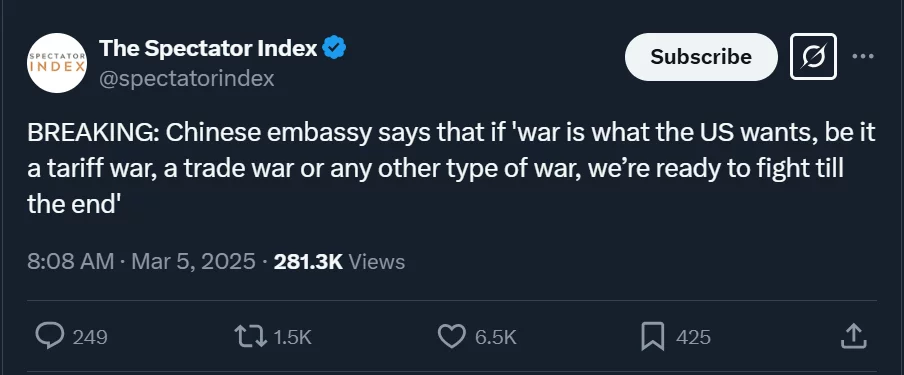
Task: Click the blue verified badge
Action: pyautogui.click(x=334, y=48)
